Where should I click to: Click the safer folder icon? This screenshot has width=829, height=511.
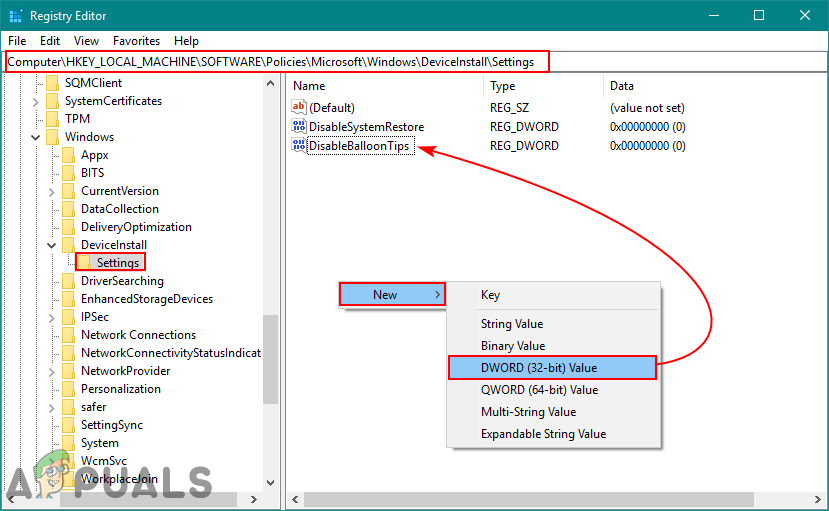(x=68, y=406)
